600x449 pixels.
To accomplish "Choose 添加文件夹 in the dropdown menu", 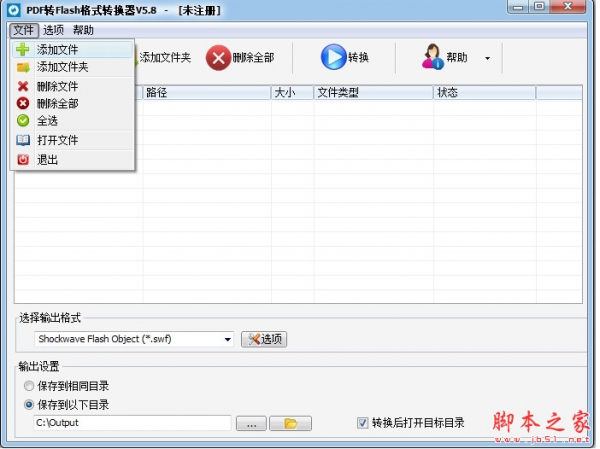I will pyautogui.click(x=73, y=67).
